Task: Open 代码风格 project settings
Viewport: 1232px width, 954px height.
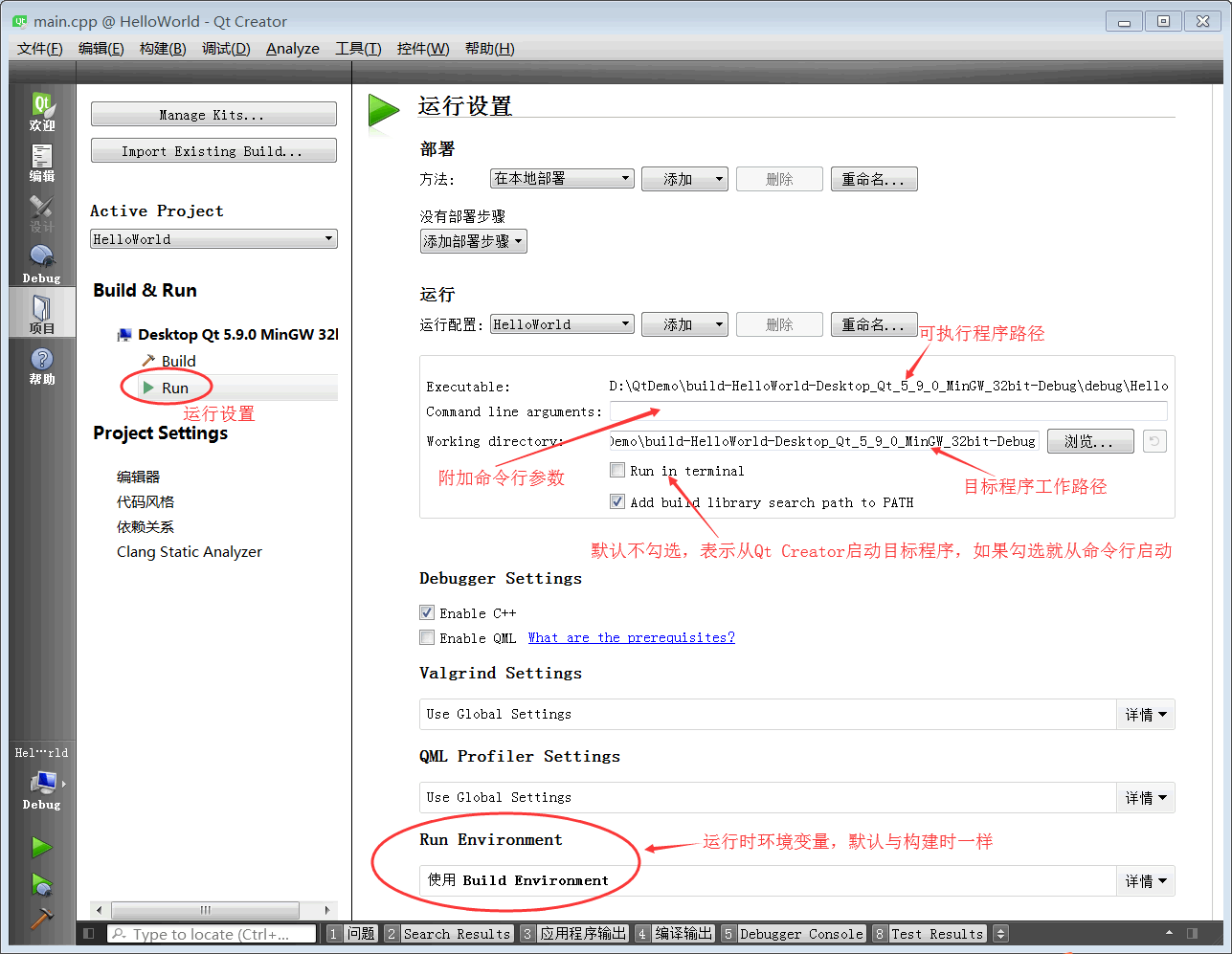Action: tap(146, 501)
